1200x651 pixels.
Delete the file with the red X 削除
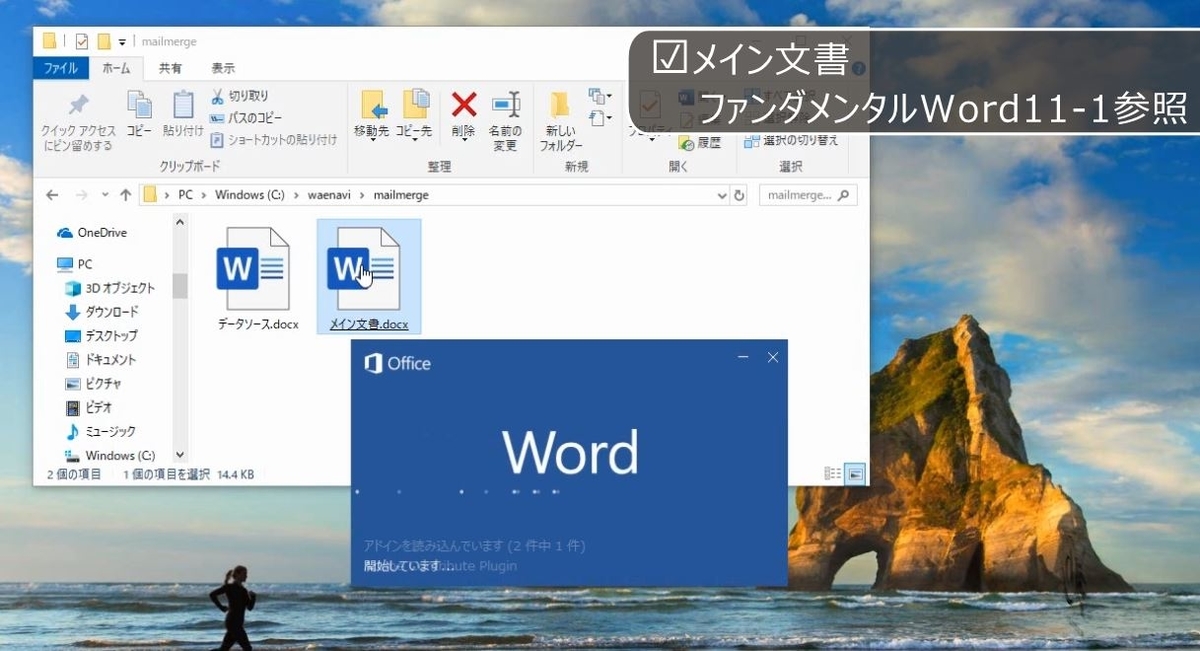click(463, 115)
